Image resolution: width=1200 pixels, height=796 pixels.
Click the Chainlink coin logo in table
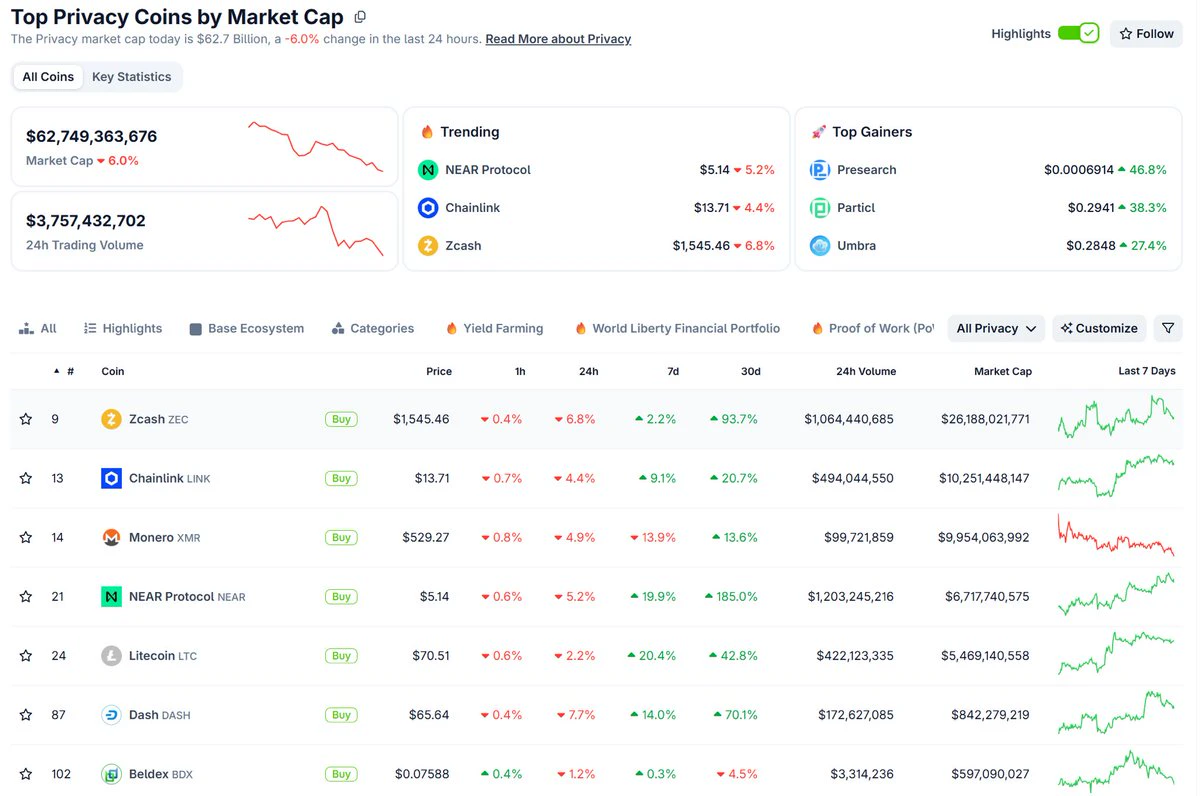tap(111, 478)
